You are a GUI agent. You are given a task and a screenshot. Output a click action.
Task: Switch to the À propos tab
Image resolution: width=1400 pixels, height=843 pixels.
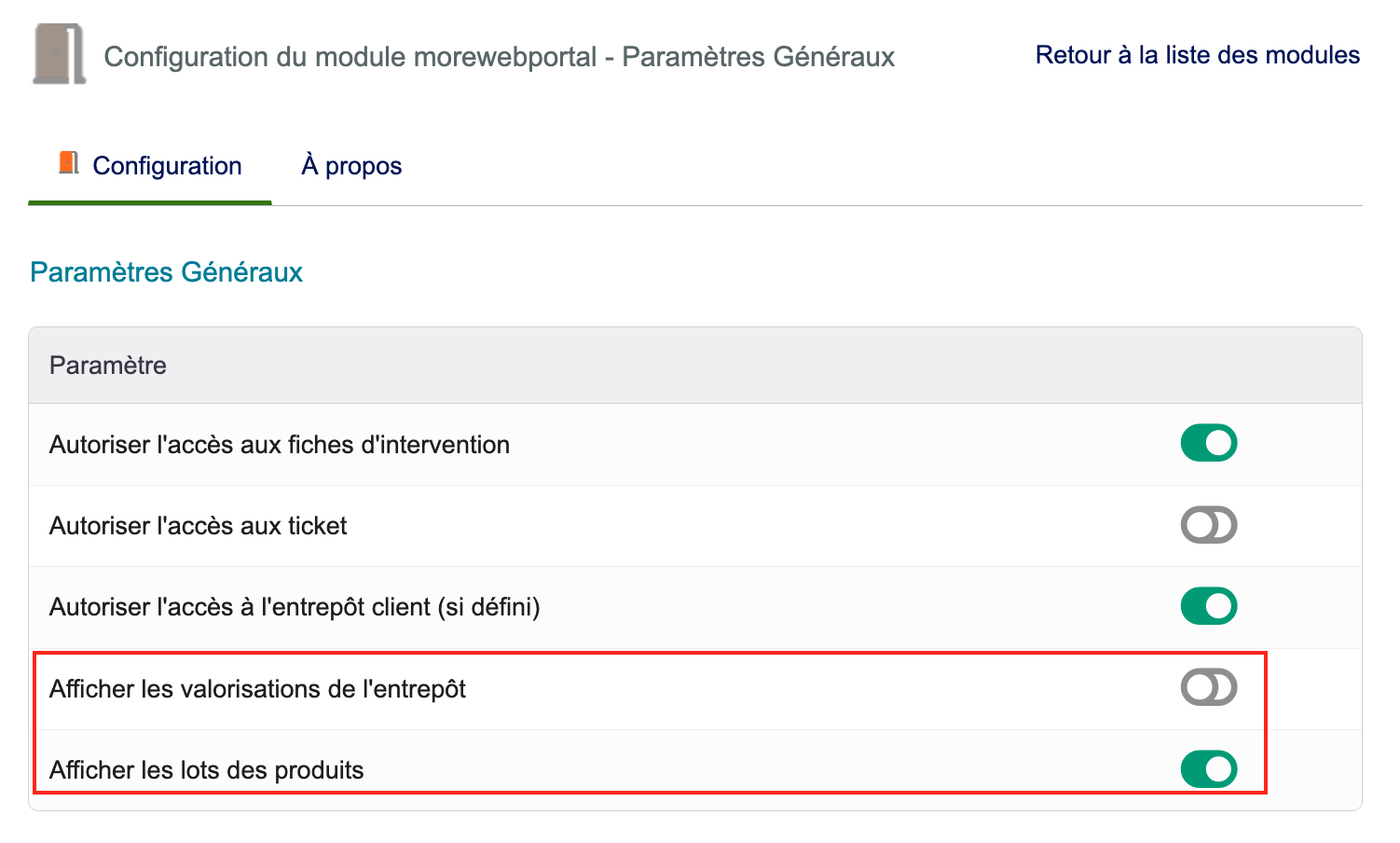pyautogui.click(x=351, y=166)
